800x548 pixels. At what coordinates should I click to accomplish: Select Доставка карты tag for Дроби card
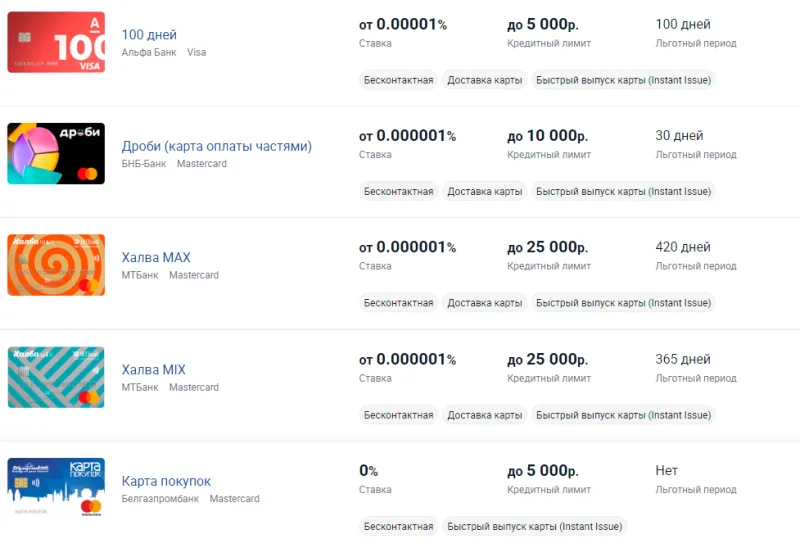(x=485, y=191)
